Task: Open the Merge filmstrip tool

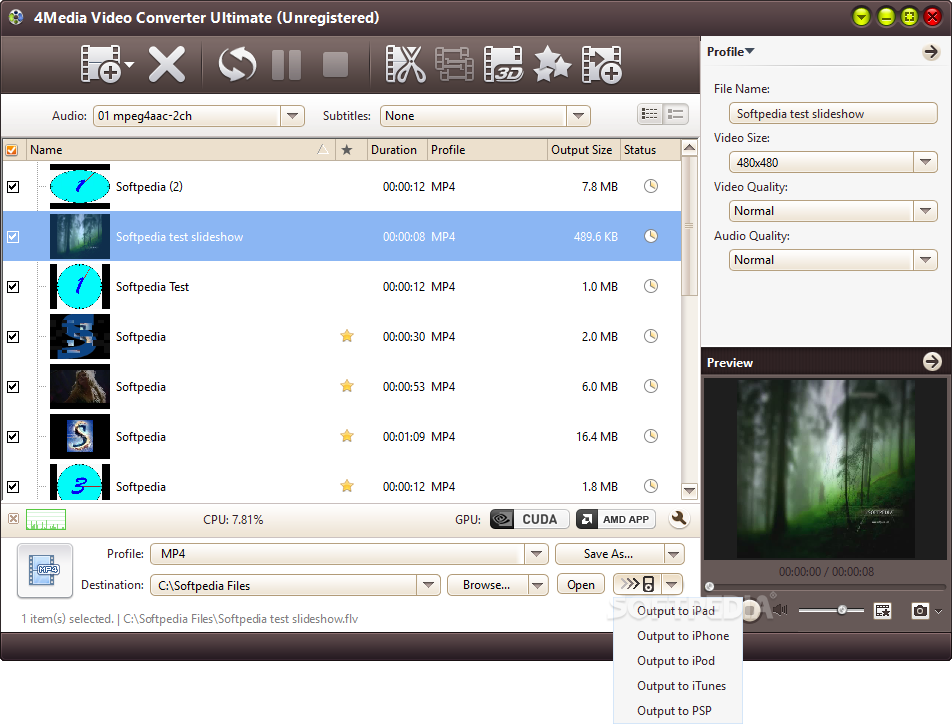Action: (454, 64)
